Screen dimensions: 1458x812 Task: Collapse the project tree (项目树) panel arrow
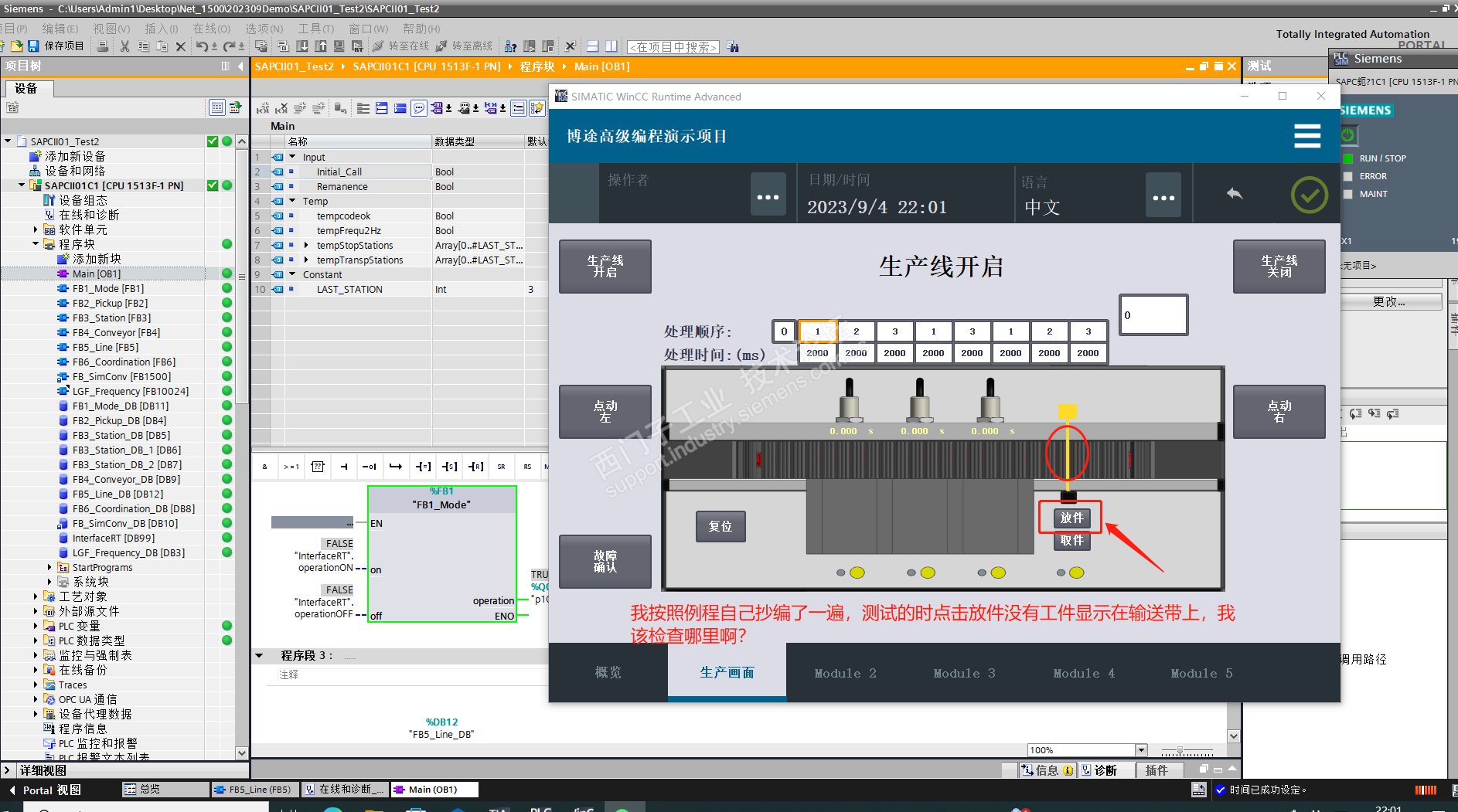240,66
